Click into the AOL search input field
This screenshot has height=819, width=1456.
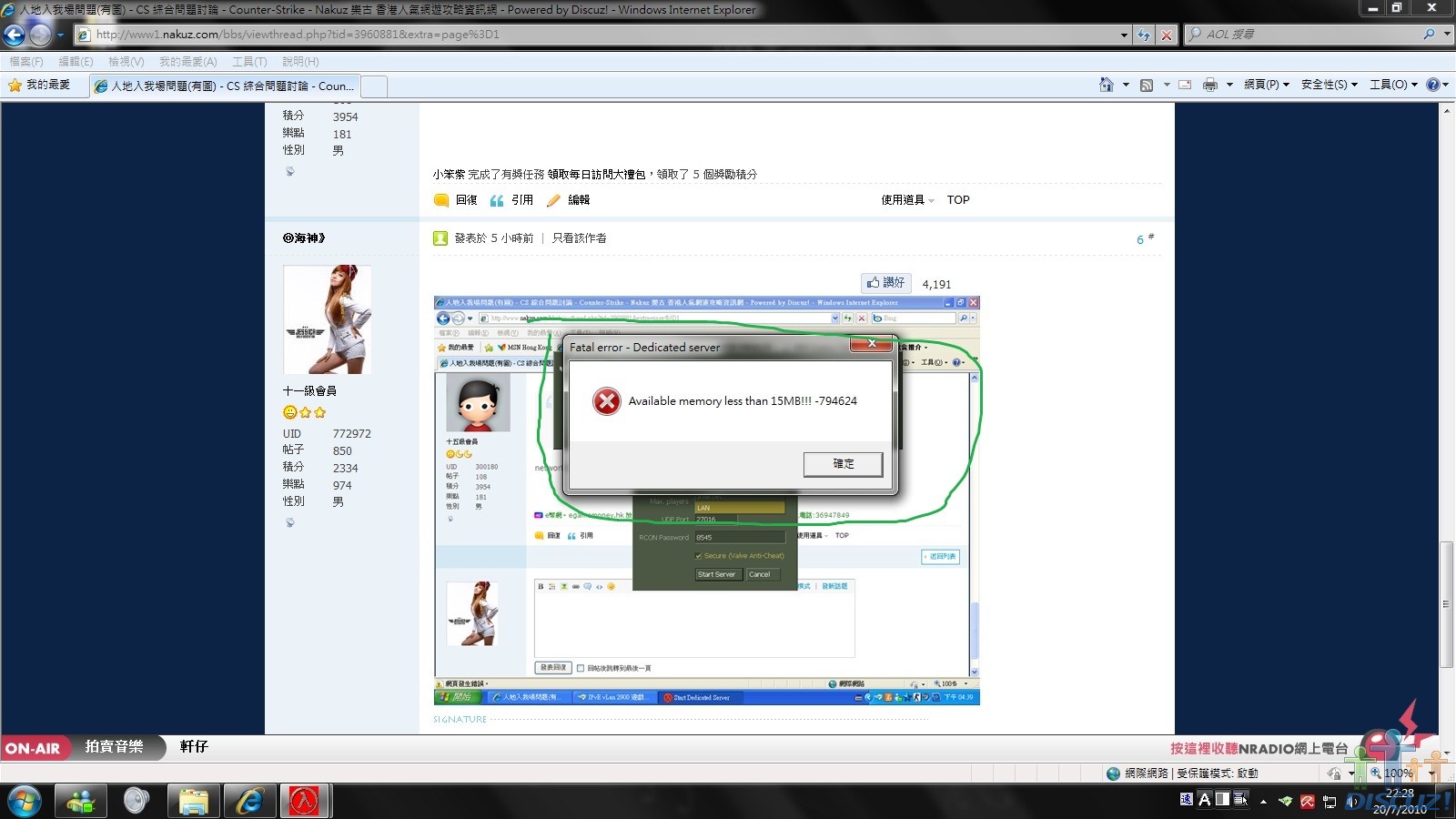pos(1310,34)
